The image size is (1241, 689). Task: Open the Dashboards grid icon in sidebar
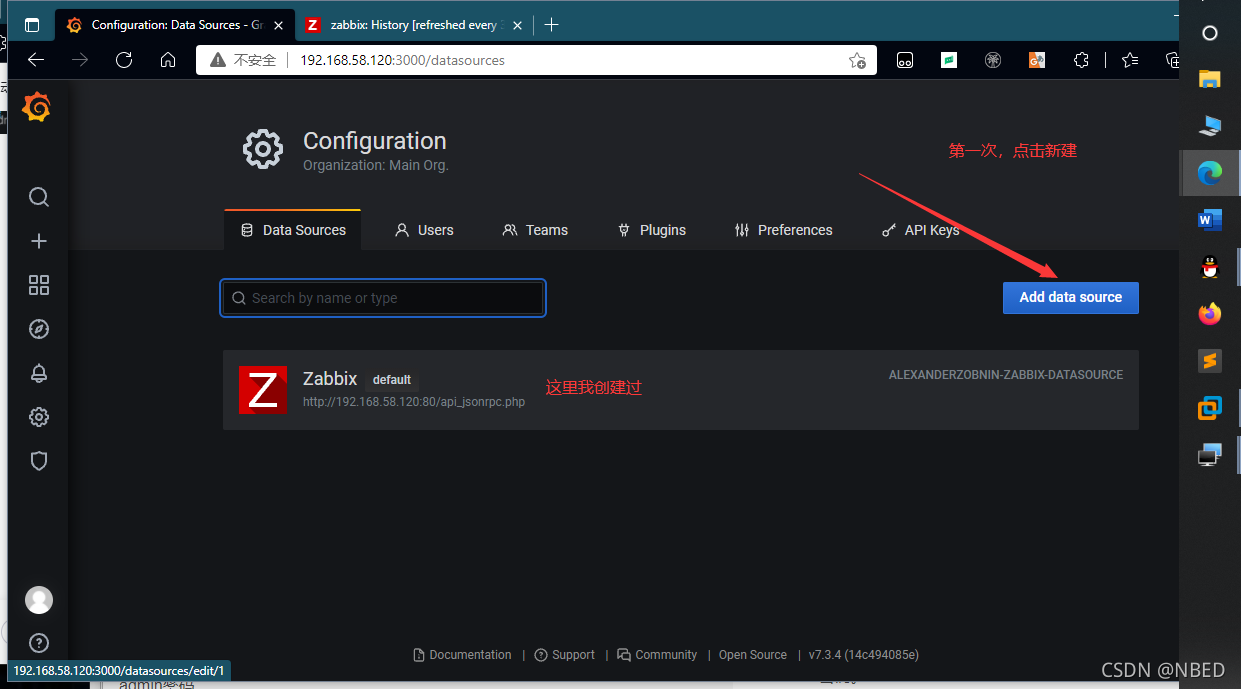click(x=39, y=285)
